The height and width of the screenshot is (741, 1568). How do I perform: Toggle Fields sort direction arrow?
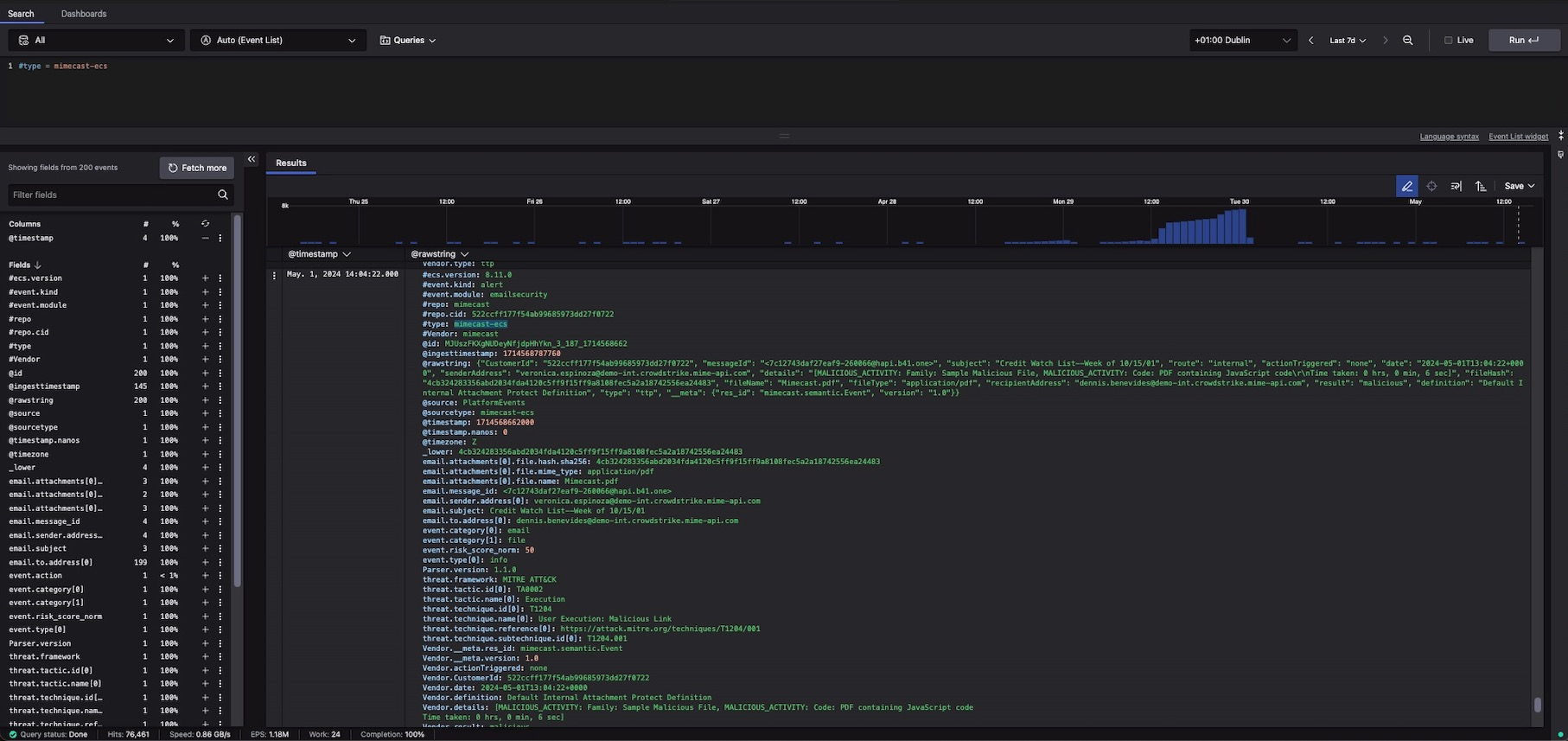[x=38, y=265]
